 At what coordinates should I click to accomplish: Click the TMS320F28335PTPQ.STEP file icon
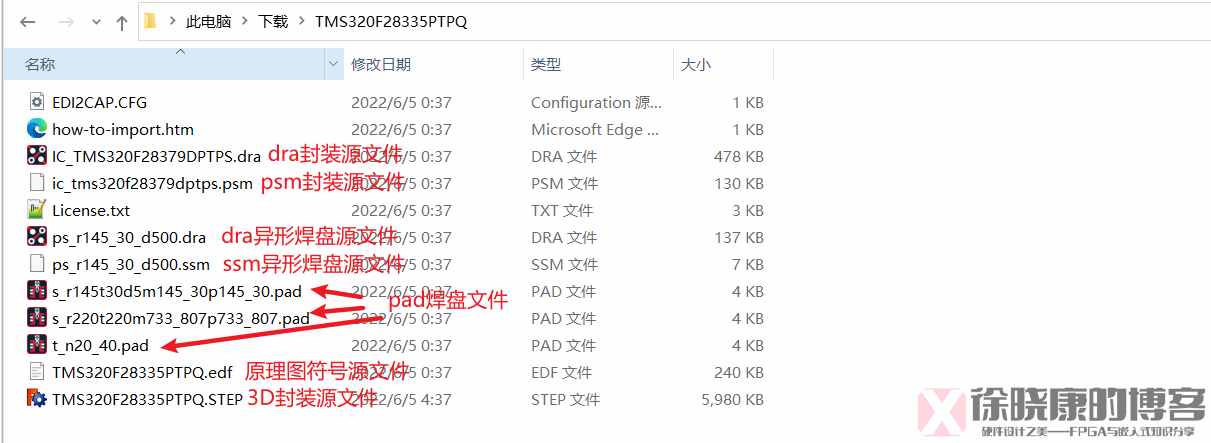pyautogui.click(x=37, y=399)
